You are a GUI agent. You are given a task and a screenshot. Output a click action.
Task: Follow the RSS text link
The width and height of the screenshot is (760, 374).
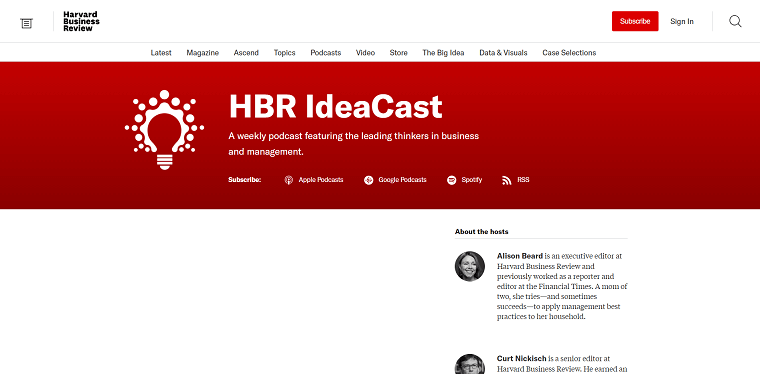pyautogui.click(x=523, y=180)
